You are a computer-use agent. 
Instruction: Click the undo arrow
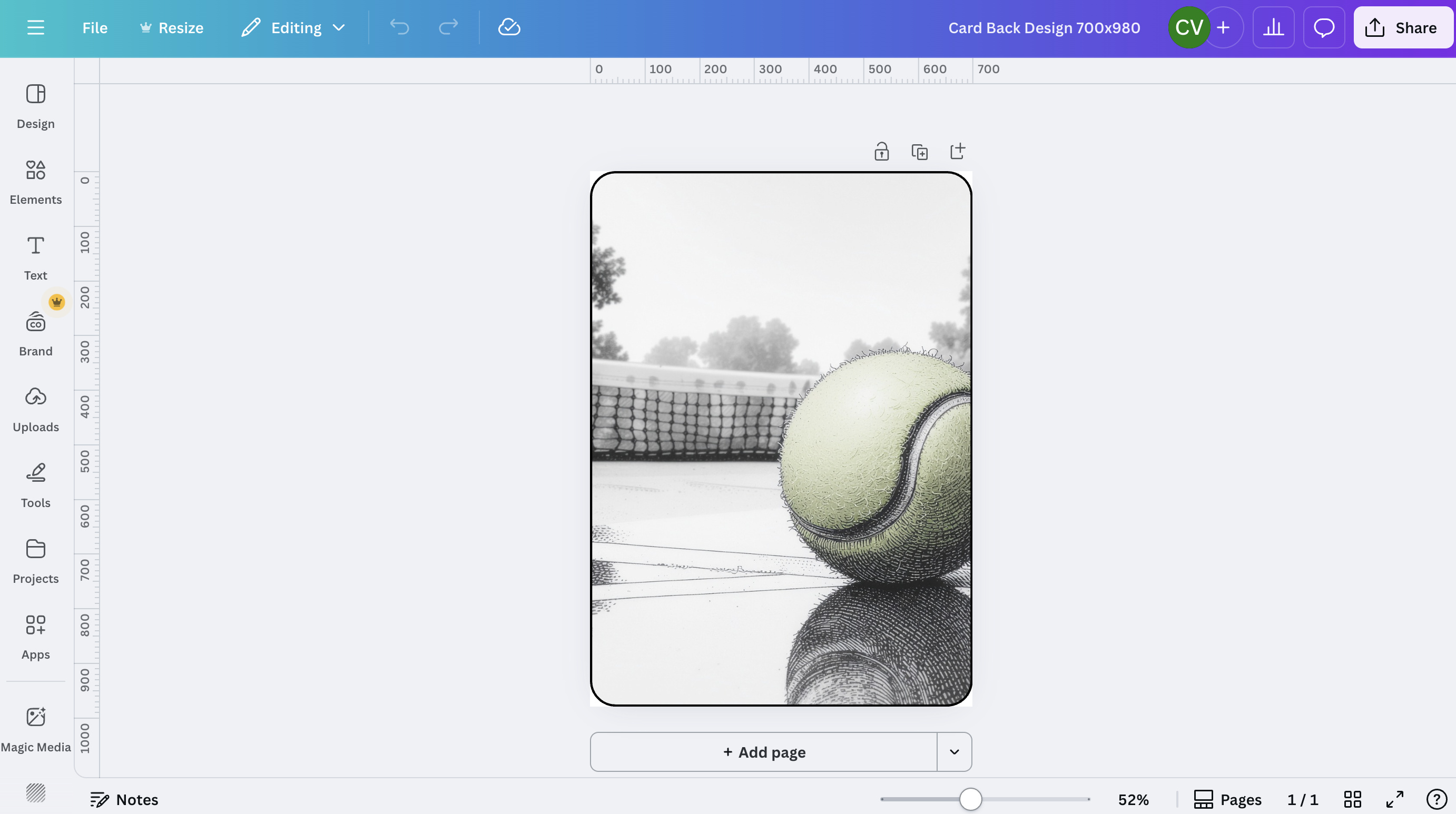click(x=400, y=27)
